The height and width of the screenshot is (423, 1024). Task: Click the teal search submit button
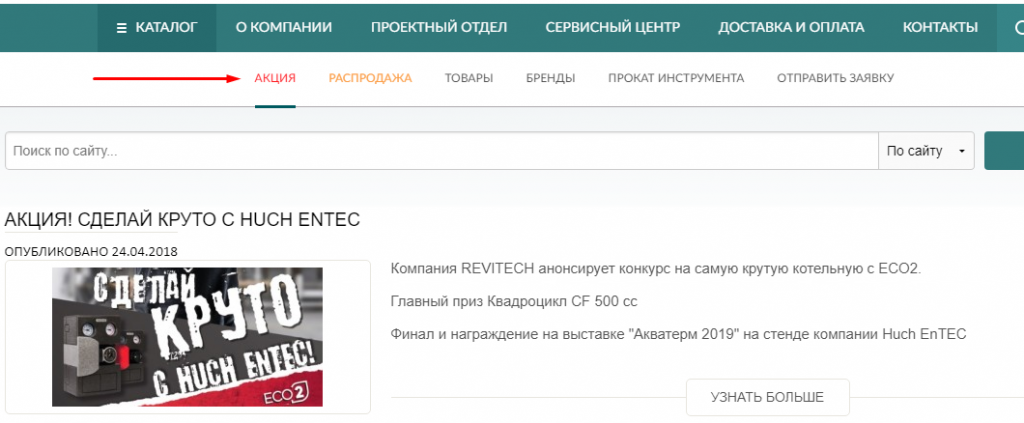(x=1004, y=151)
